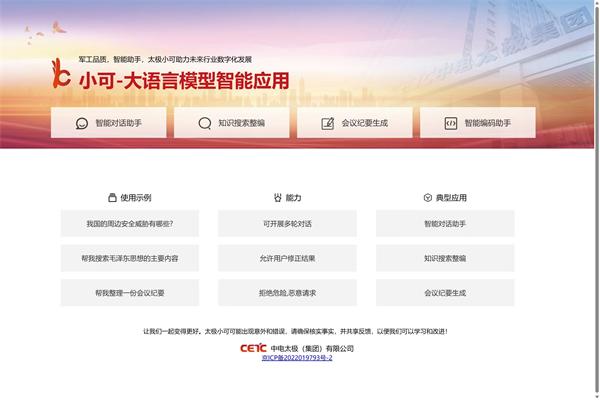Open 知识搜索整编 under 典型应用
The height and width of the screenshot is (400, 600).
(445, 258)
